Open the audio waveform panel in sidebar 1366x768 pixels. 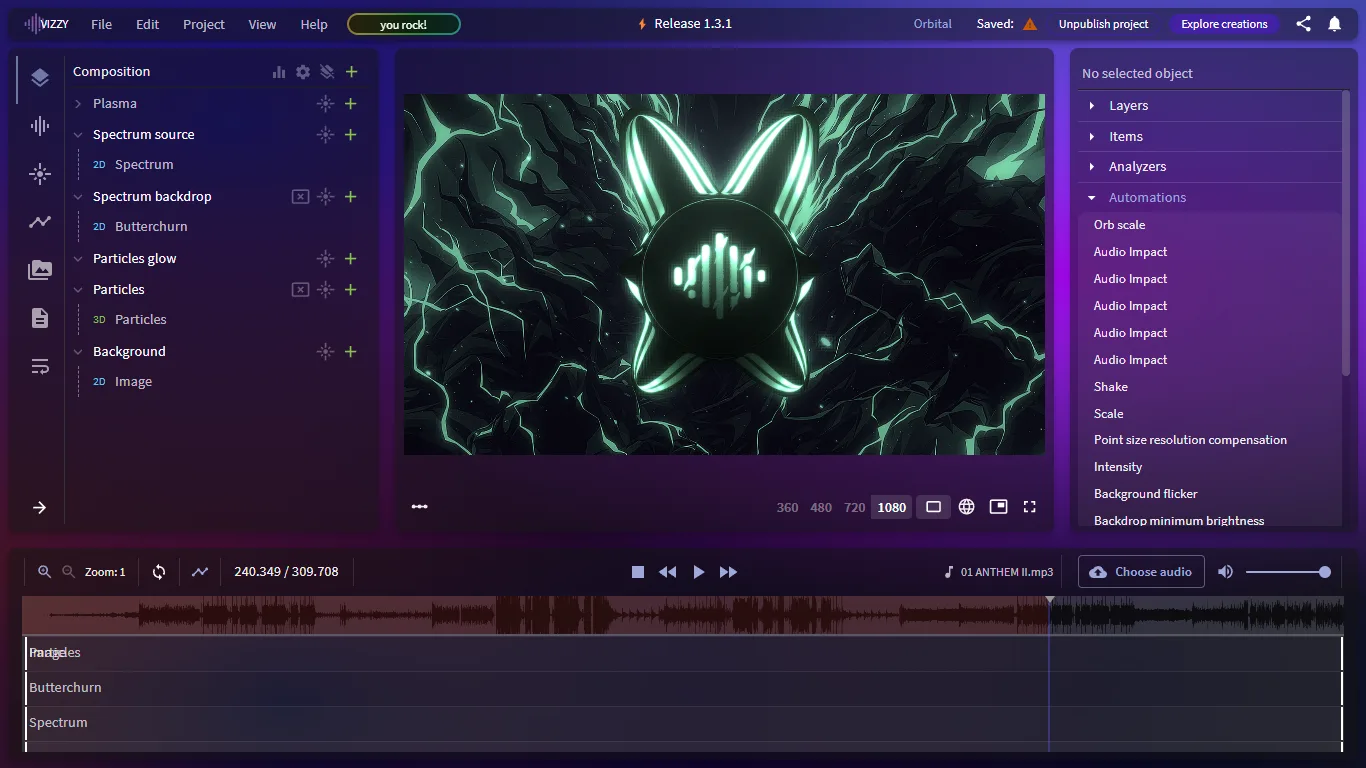[40, 126]
